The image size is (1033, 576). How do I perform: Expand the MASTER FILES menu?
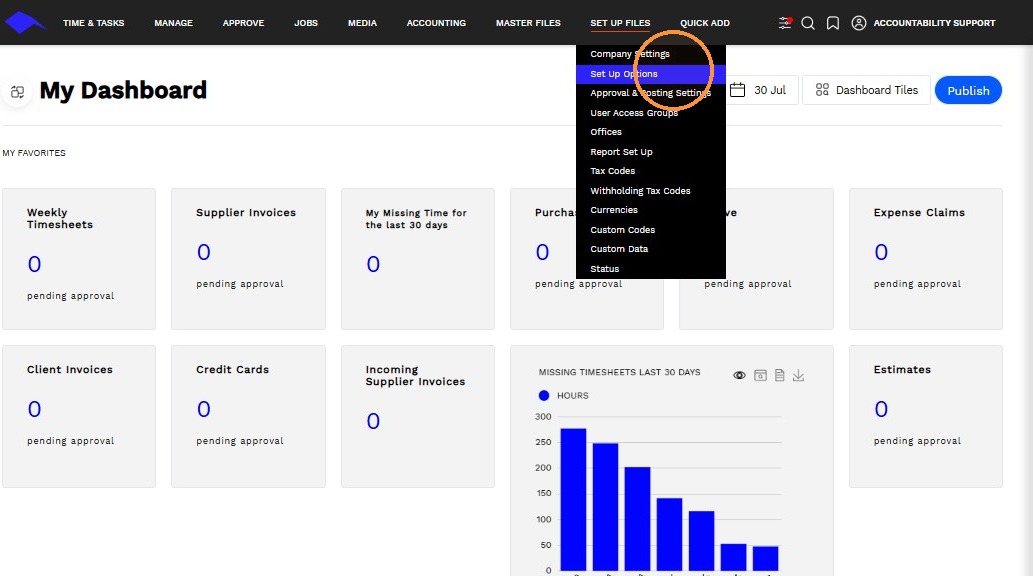coord(528,23)
